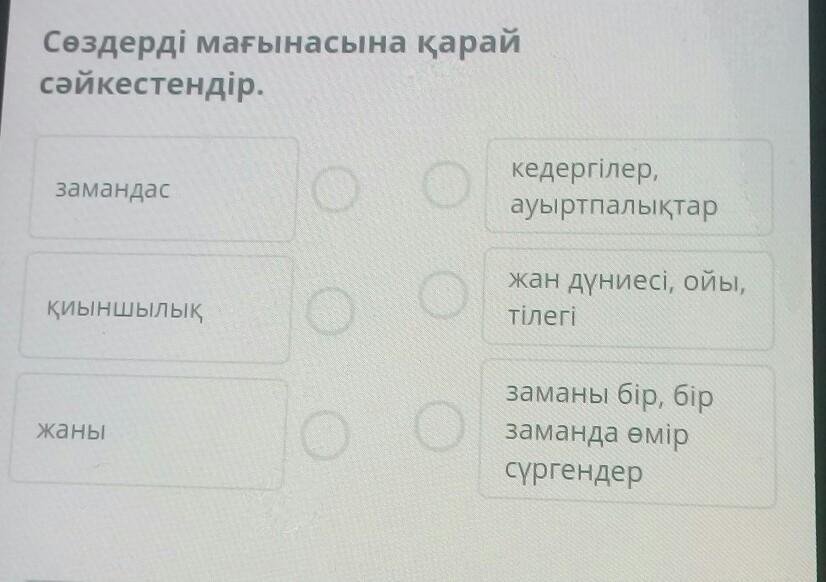
Task: Select the connector circle beside жаны
Action: [x=324, y=432]
